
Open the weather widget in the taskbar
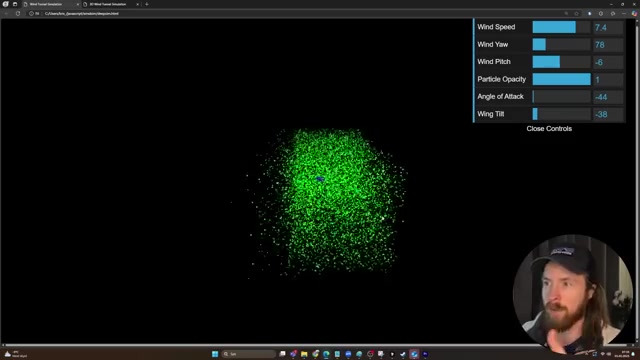[16, 354]
